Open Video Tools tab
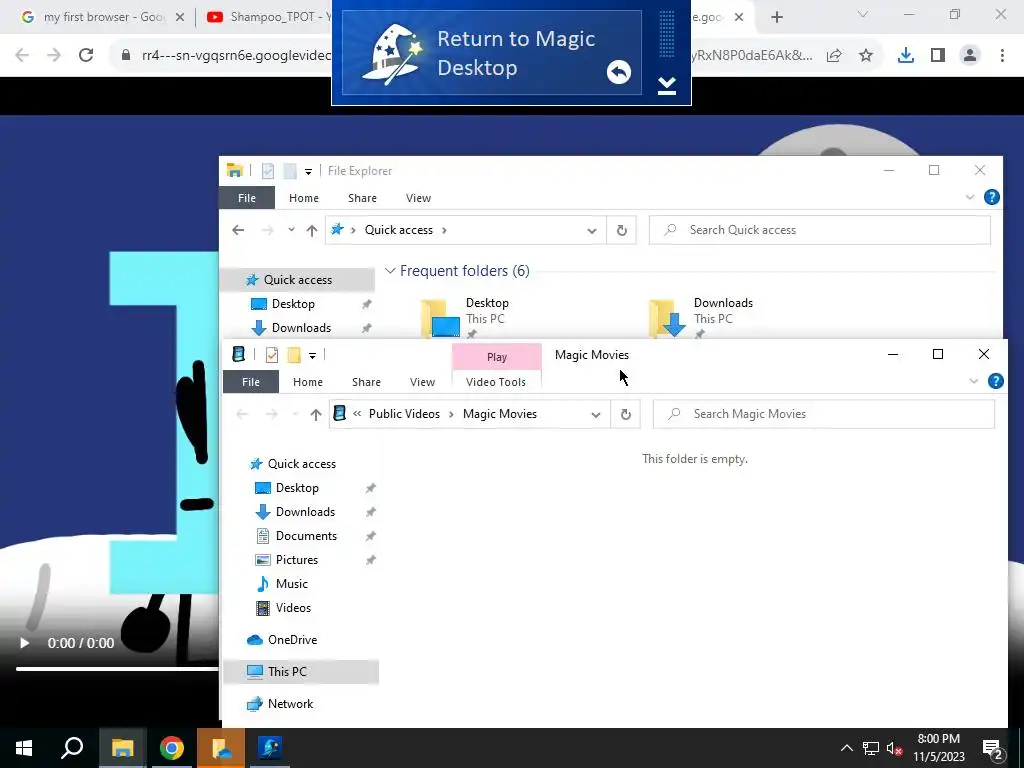This screenshot has width=1024, height=768. [496, 382]
